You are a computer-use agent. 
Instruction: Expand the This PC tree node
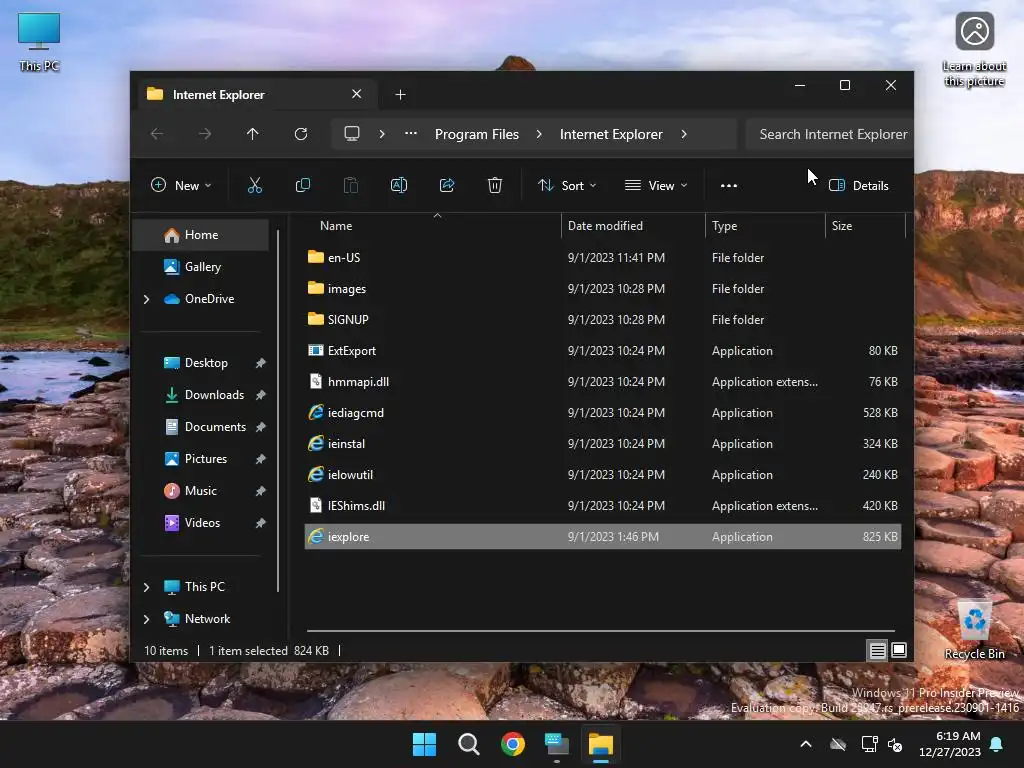click(x=146, y=587)
